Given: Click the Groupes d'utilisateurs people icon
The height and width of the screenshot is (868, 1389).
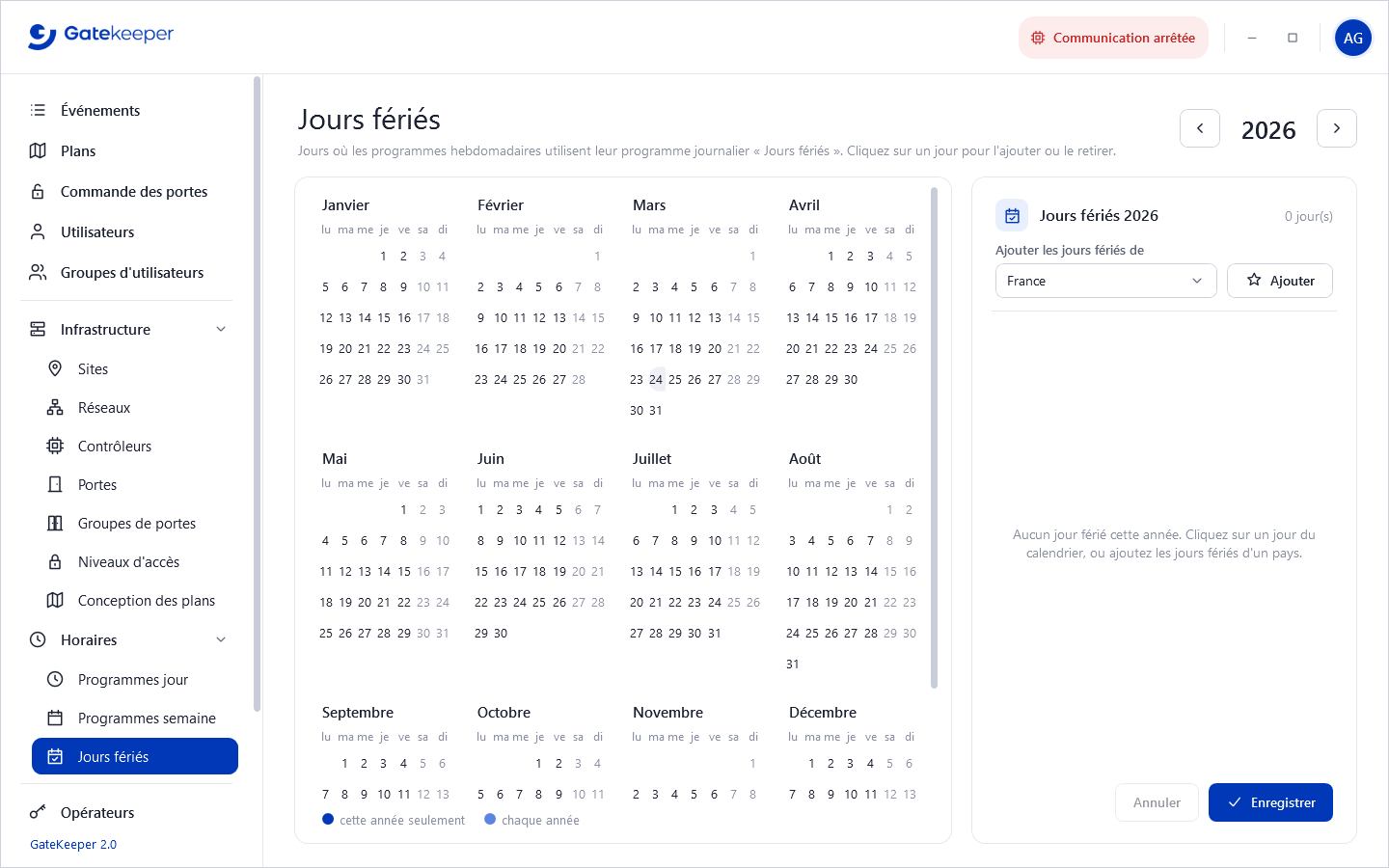Looking at the screenshot, I should click(38, 272).
